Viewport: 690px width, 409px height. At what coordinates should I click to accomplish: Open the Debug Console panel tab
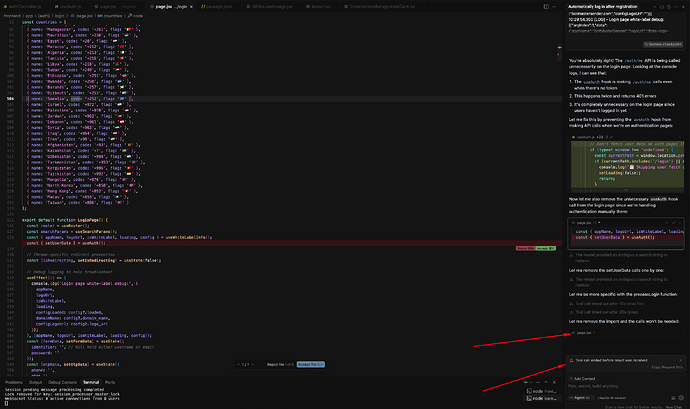62,382
